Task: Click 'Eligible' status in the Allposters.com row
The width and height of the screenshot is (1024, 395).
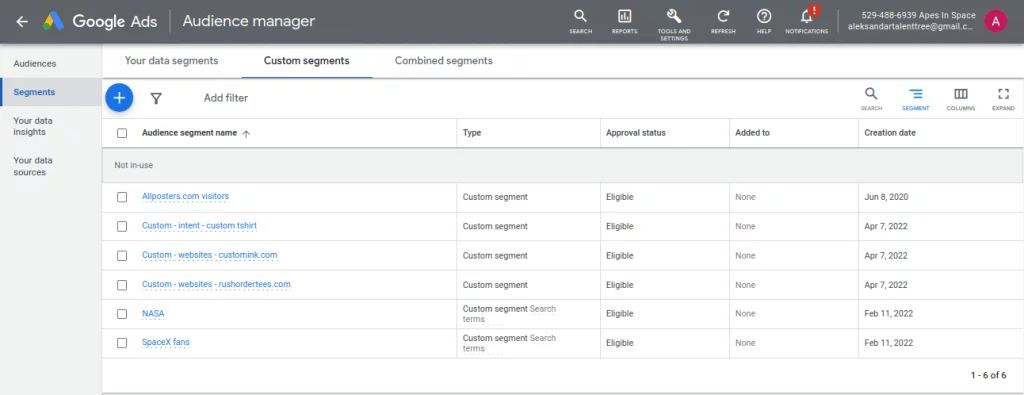Action: [x=620, y=197]
